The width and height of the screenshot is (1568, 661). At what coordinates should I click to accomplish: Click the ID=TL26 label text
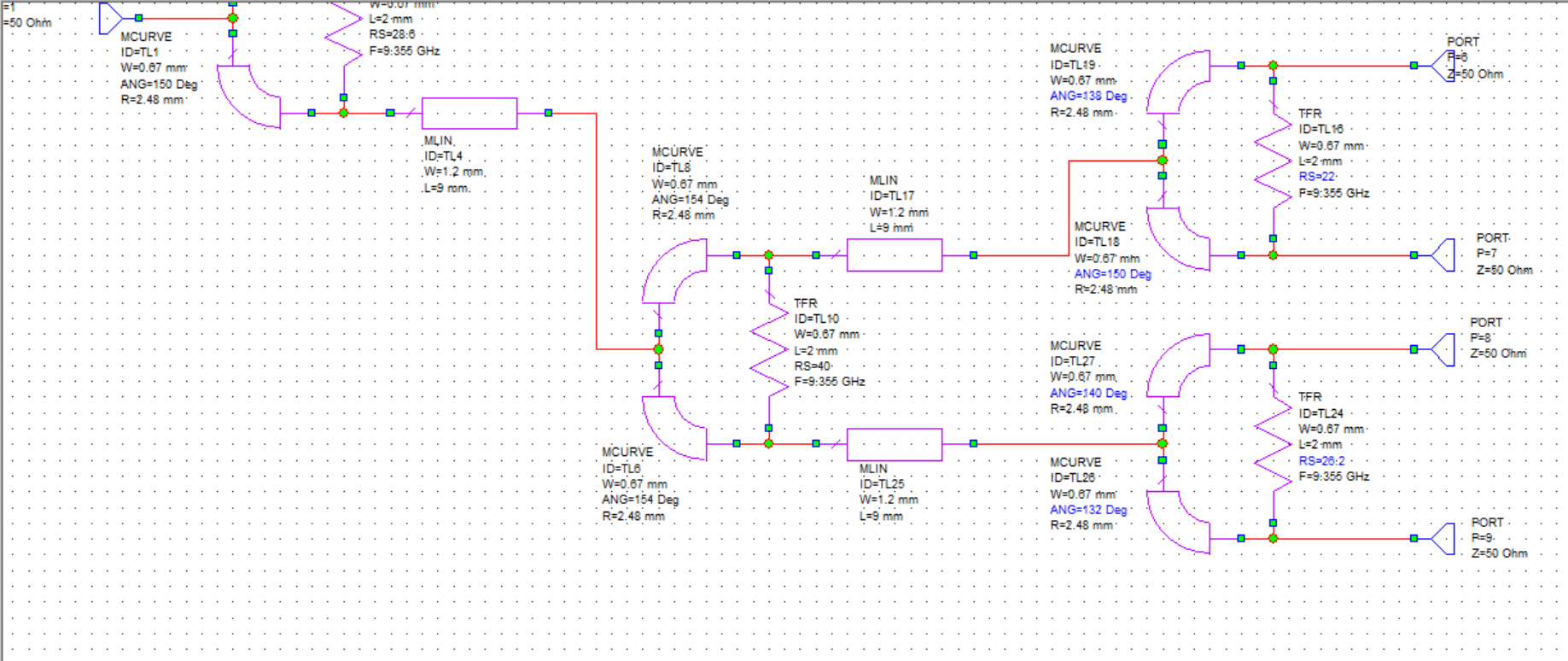1073,477
